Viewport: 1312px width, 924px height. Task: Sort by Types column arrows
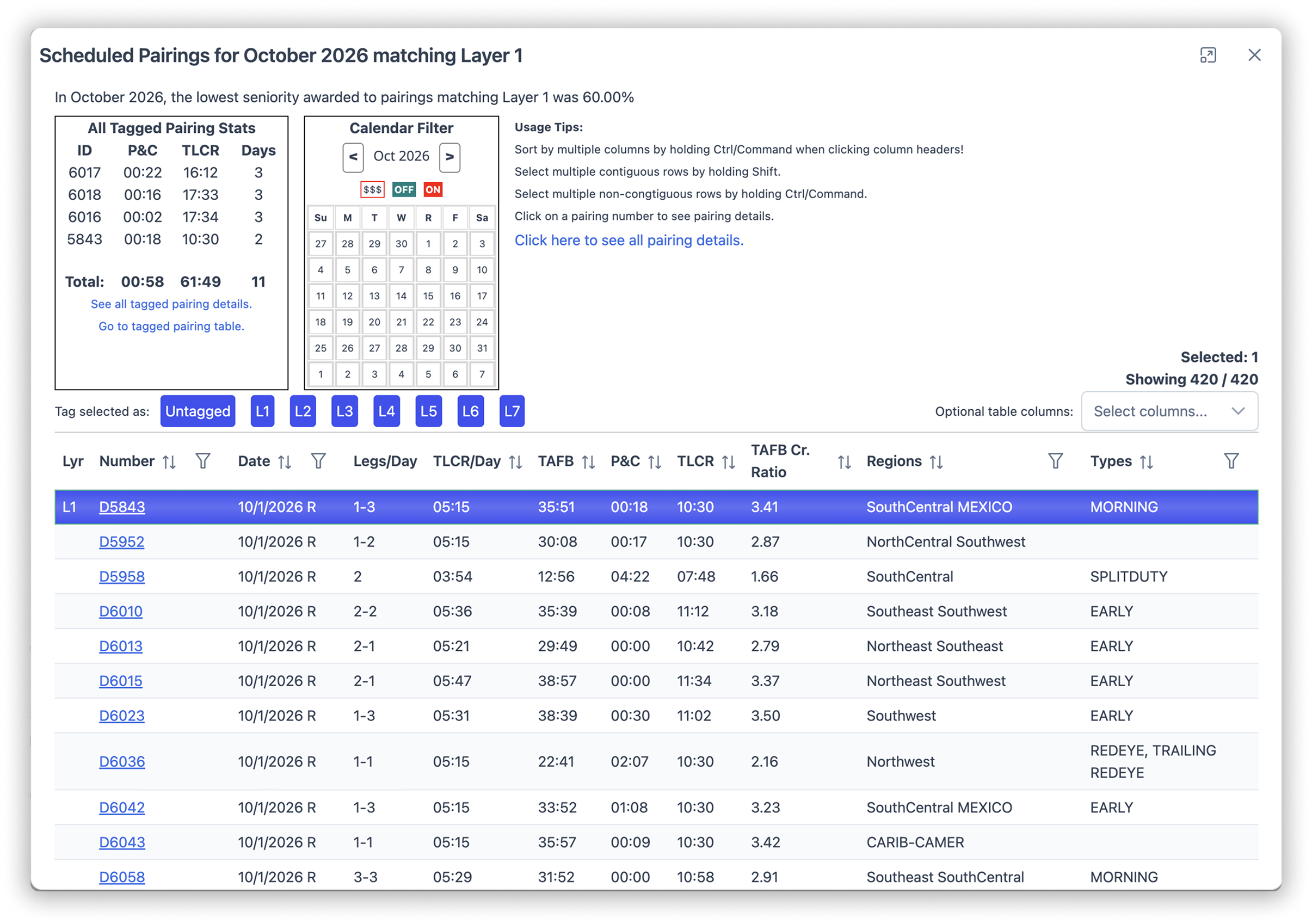[x=1146, y=461]
